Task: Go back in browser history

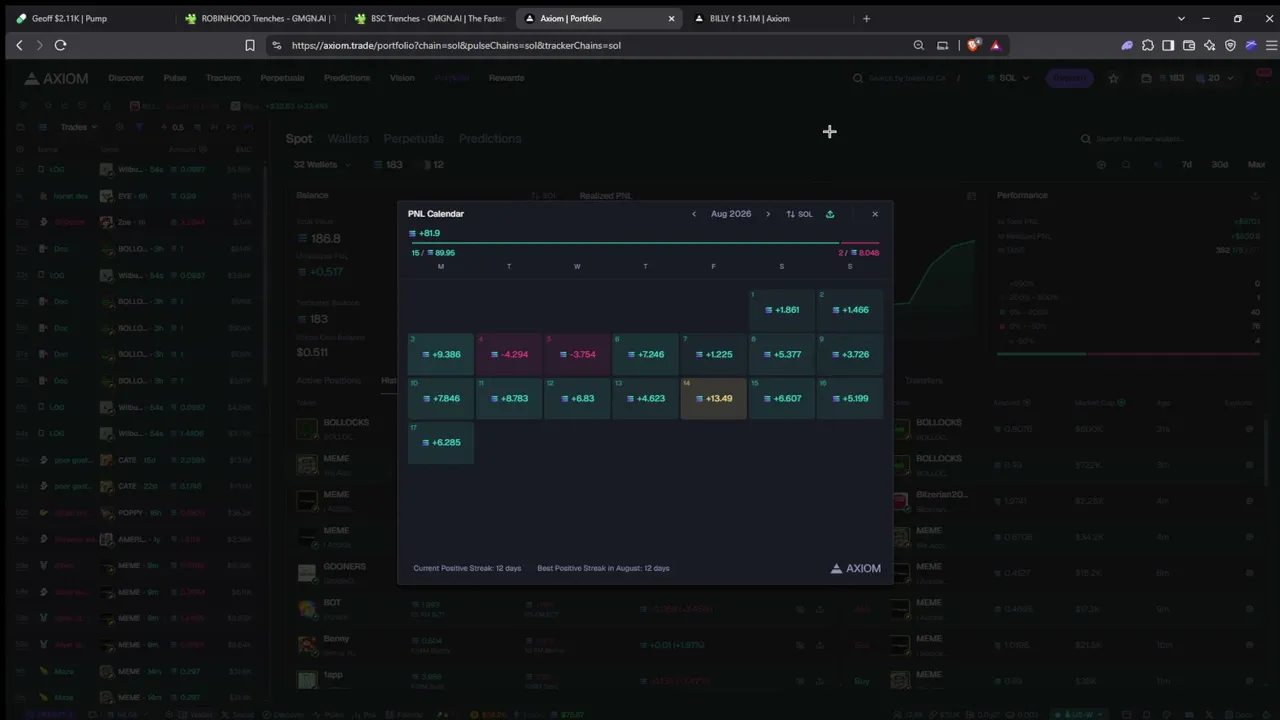Action: tap(19, 45)
